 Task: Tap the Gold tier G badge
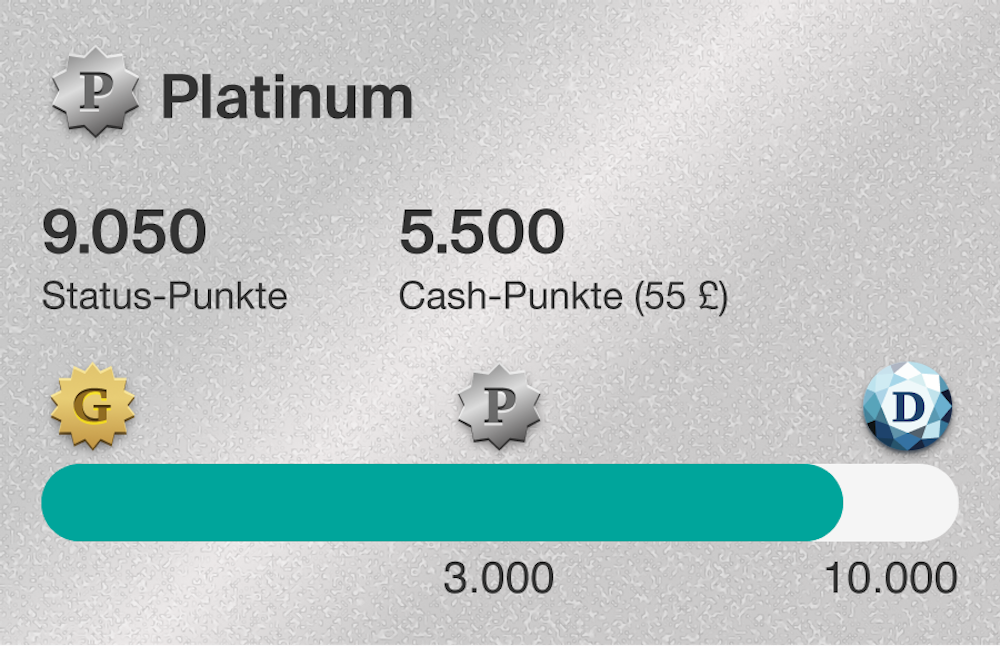point(93,406)
